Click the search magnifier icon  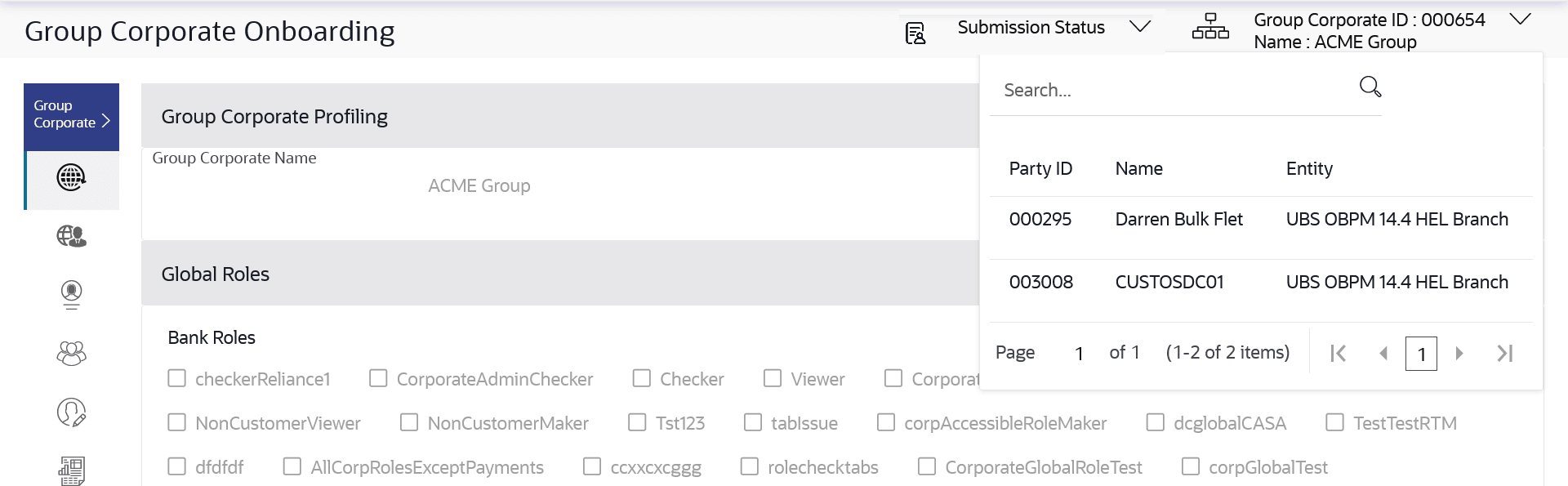tap(1370, 87)
